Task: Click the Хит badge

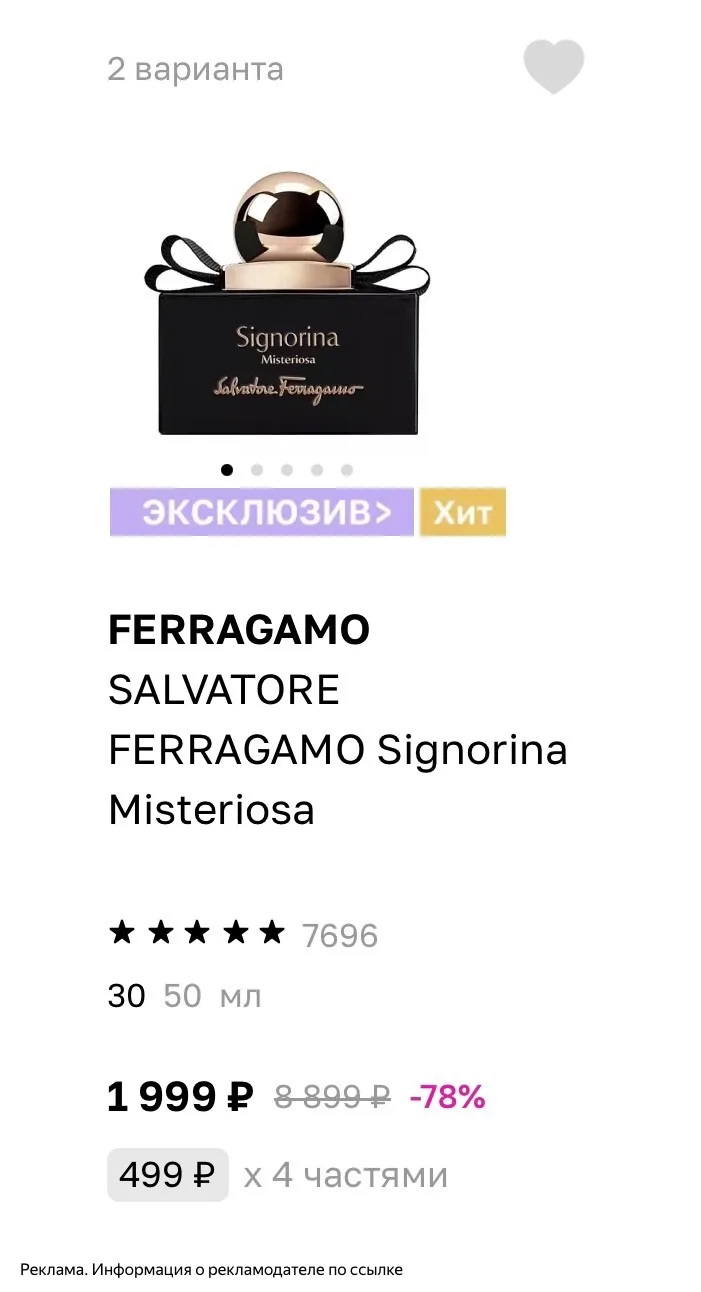Action: coord(463,512)
